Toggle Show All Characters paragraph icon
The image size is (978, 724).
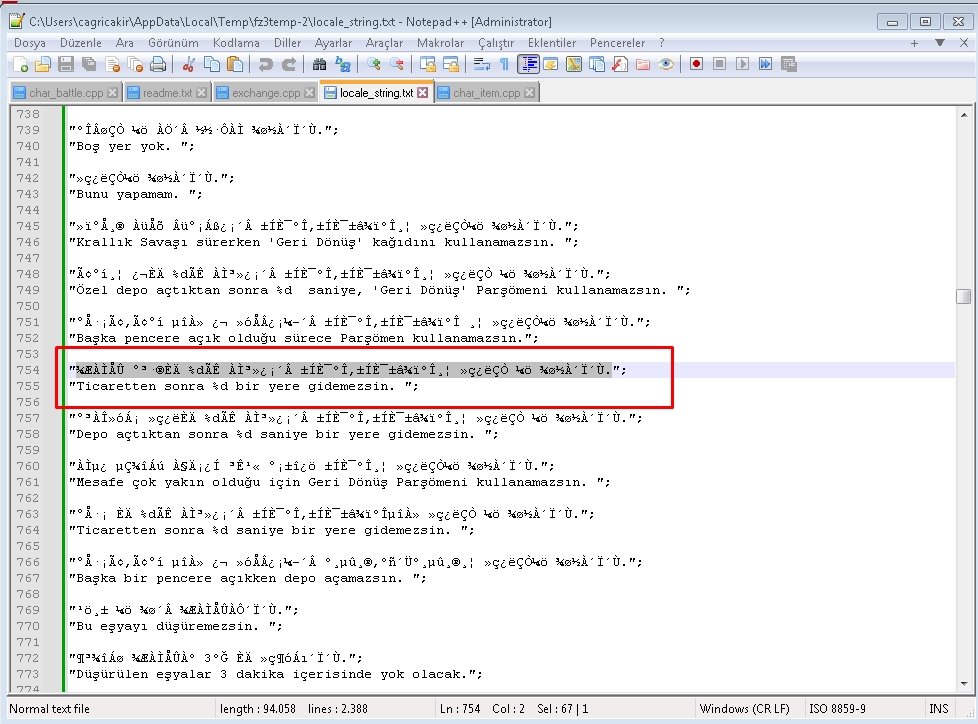(x=504, y=64)
